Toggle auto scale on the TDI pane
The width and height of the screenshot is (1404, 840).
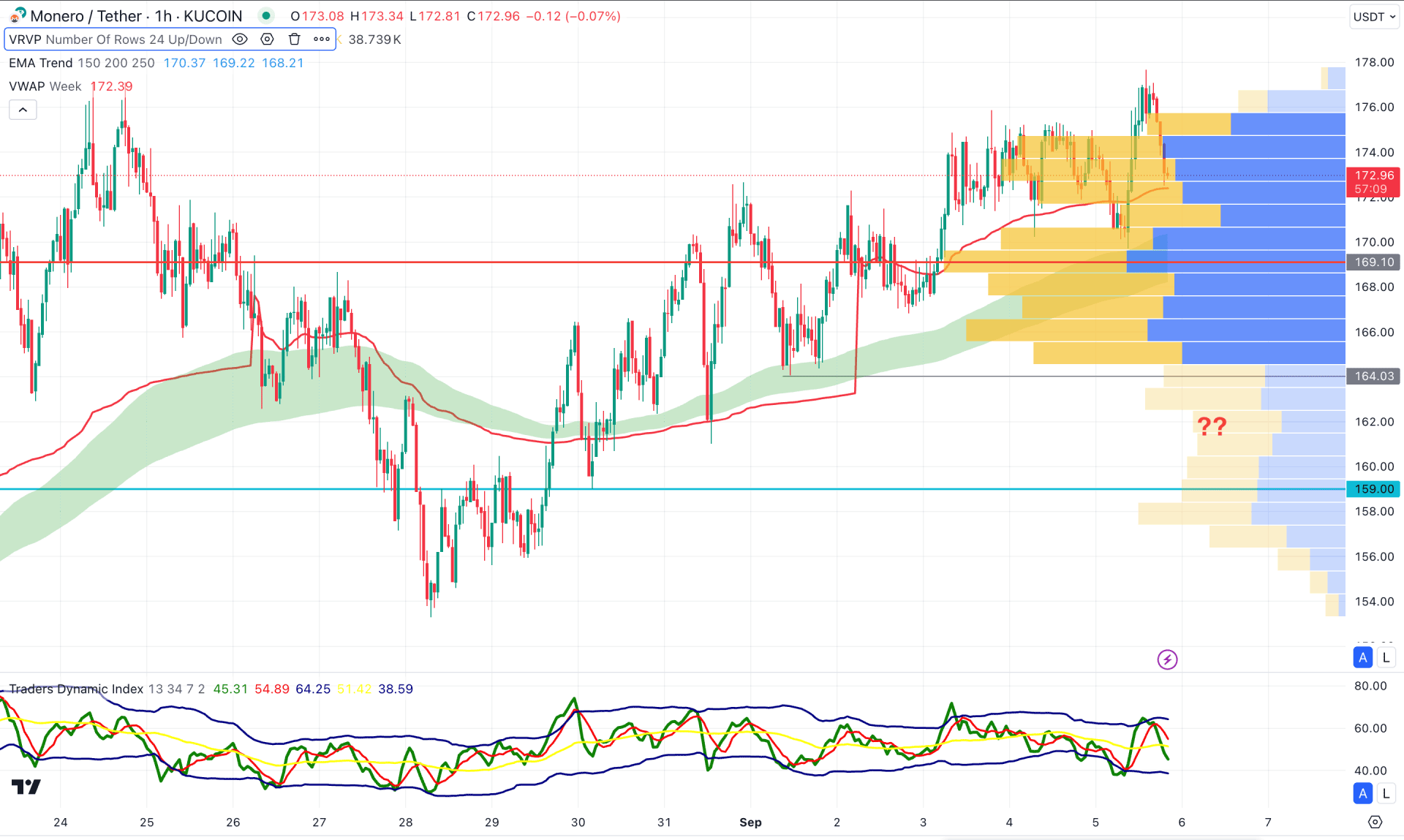(x=1363, y=793)
